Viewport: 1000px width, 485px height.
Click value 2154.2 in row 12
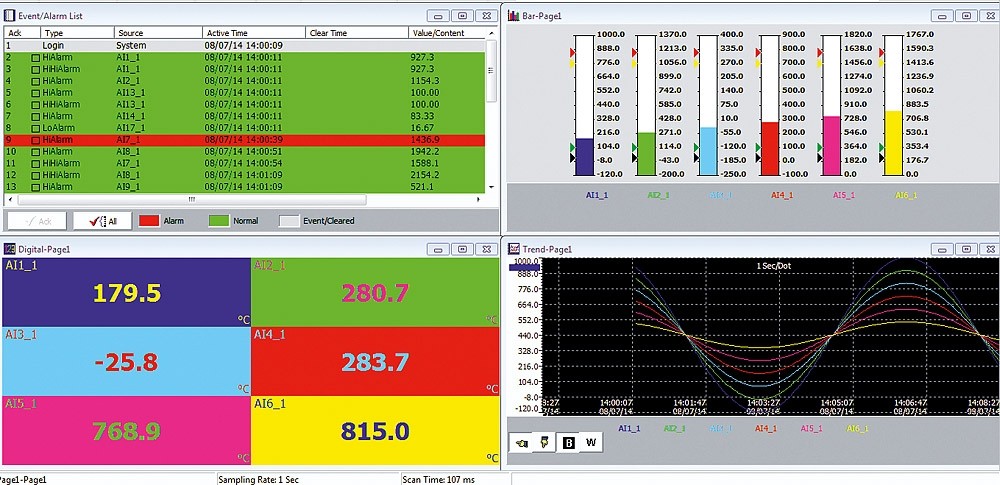point(425,175)
